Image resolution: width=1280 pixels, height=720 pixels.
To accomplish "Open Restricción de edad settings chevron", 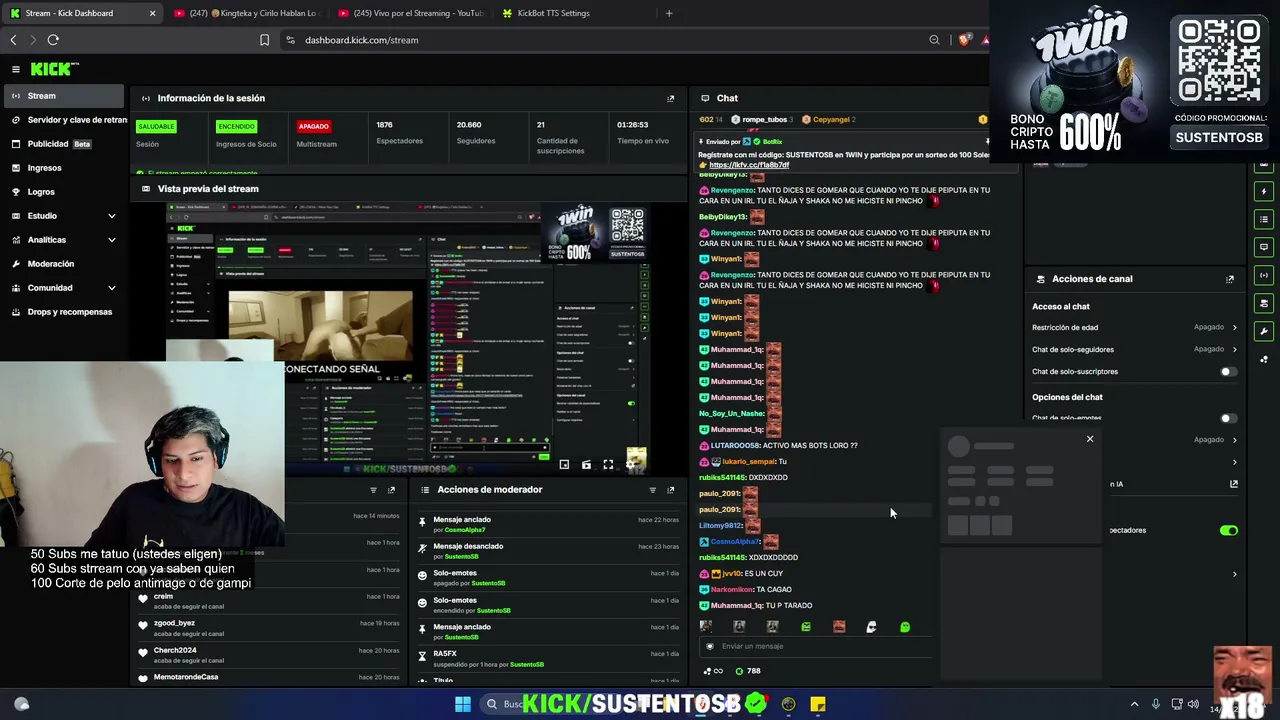I will coord(1234,327).
